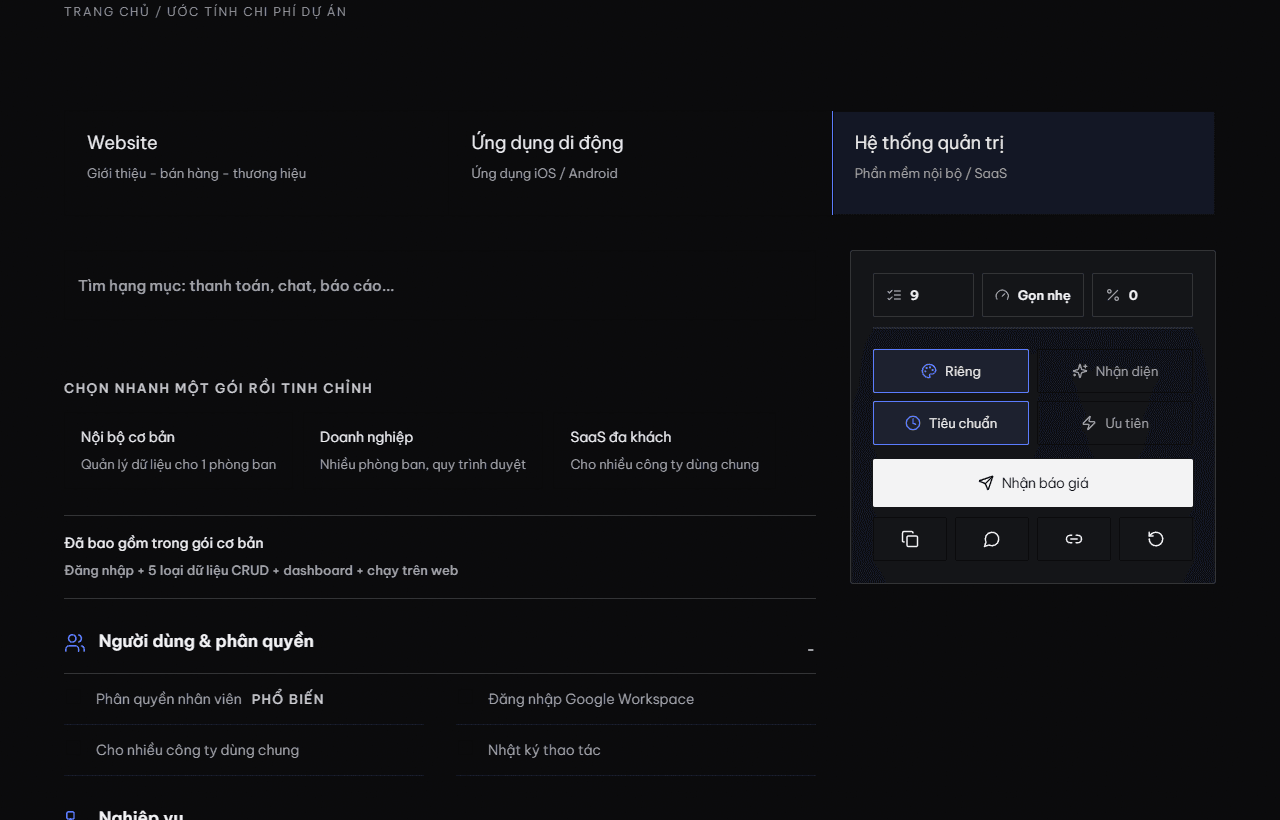
Task: Select the Riêng design option
Action: coord(951,371)
